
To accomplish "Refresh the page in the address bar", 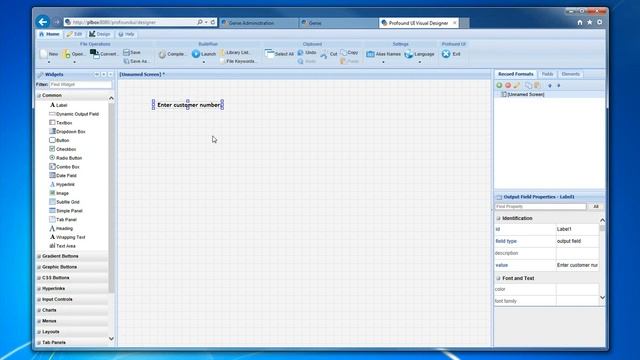I will tap(213, 22).
